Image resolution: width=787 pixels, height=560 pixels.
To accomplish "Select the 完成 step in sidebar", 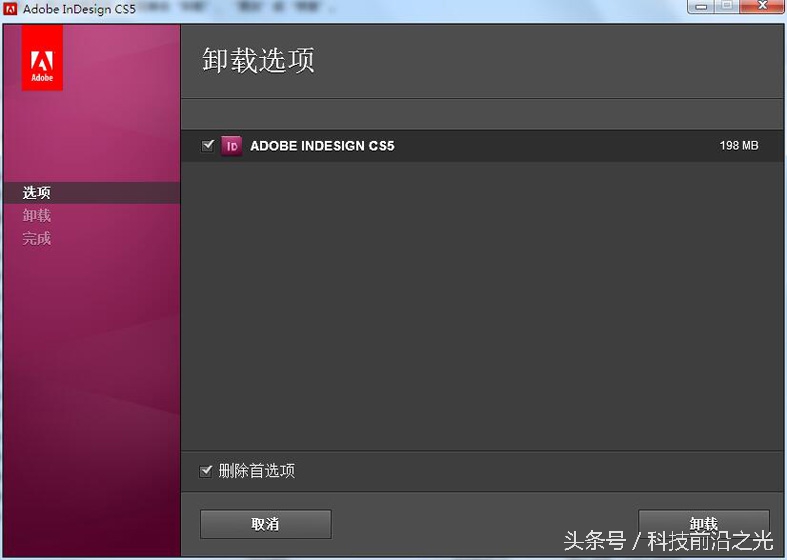I will [x=37, y=238].
